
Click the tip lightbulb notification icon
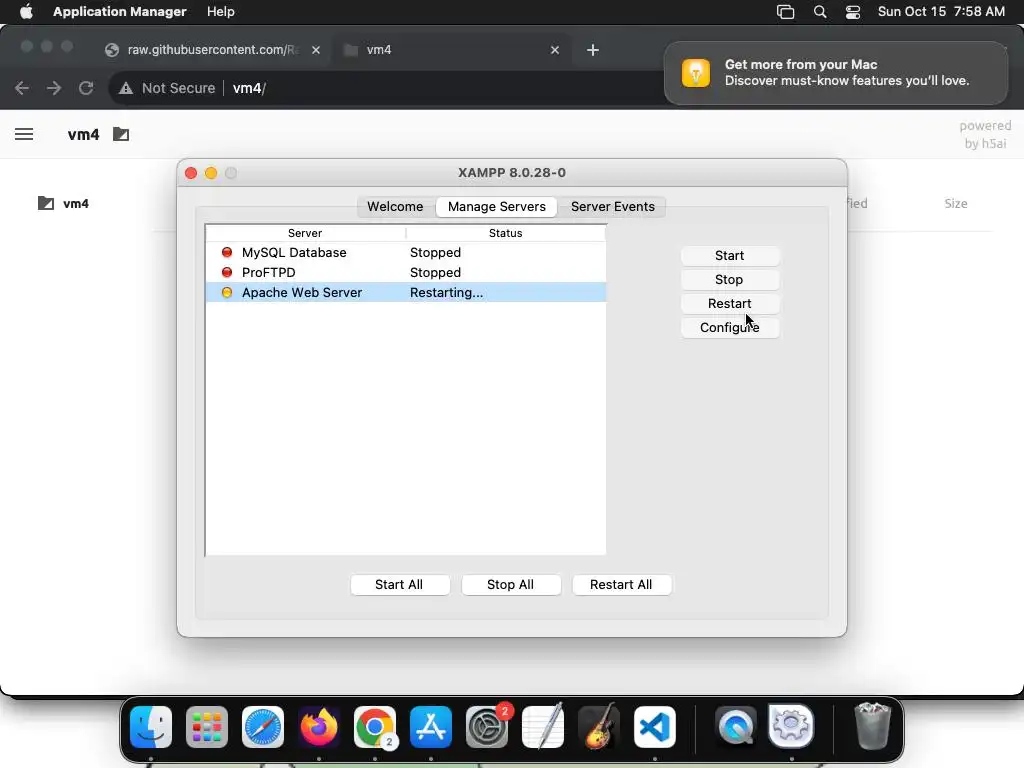coord(696,72)
